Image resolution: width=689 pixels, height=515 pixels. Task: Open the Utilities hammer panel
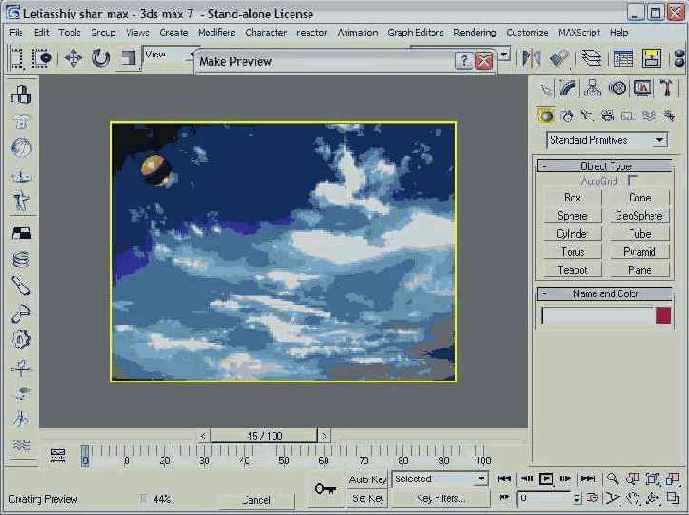pyautogui.click(x=665, y=89)
